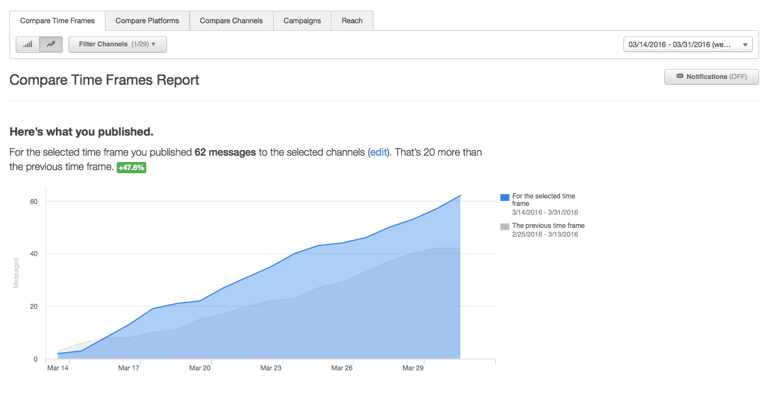Click the vertical Messages axis title
Viewport: 766px width, 408px height.
tap(16, 273)
